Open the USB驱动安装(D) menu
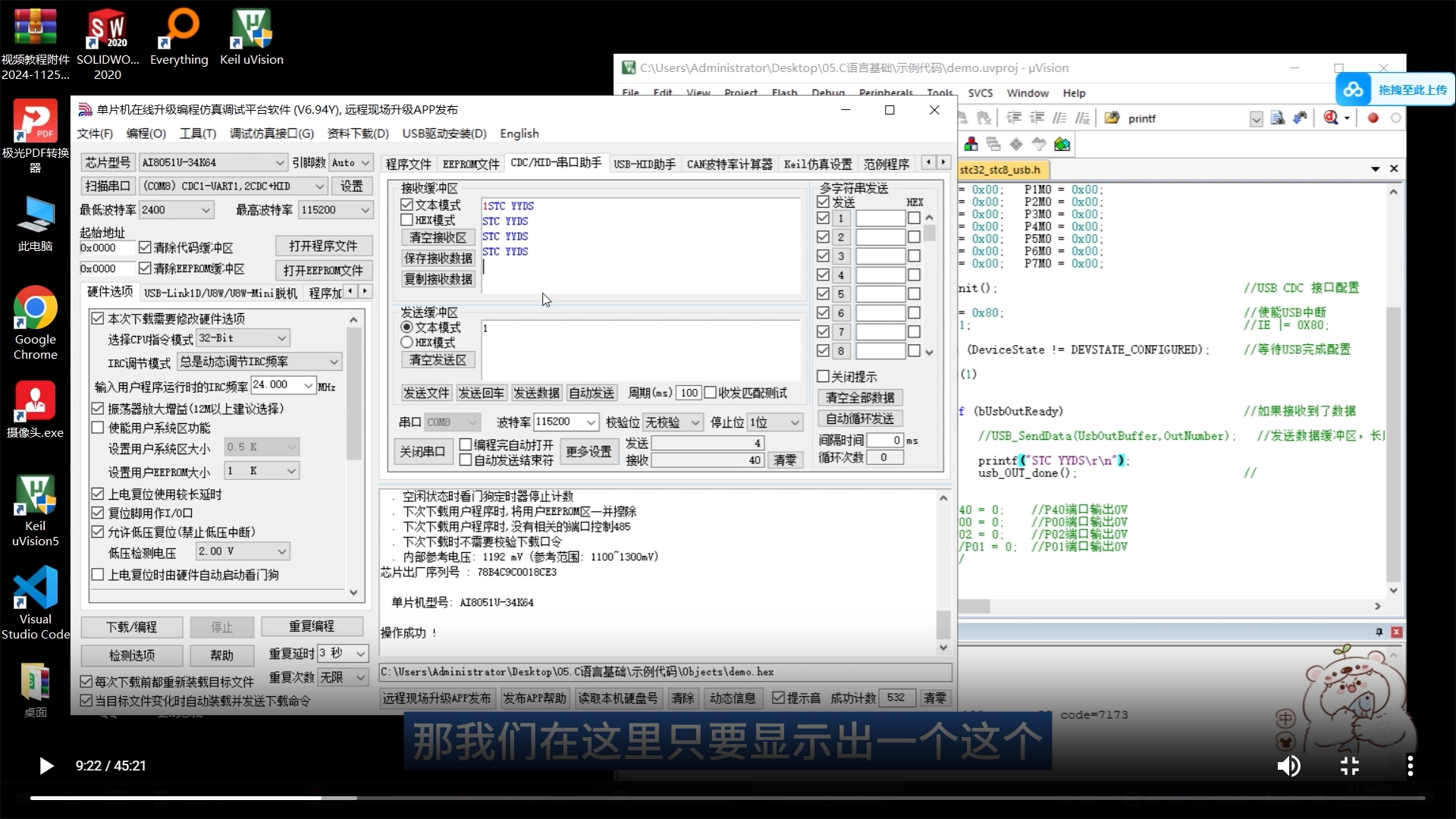Screen dimensions: 1456x819 444,133
